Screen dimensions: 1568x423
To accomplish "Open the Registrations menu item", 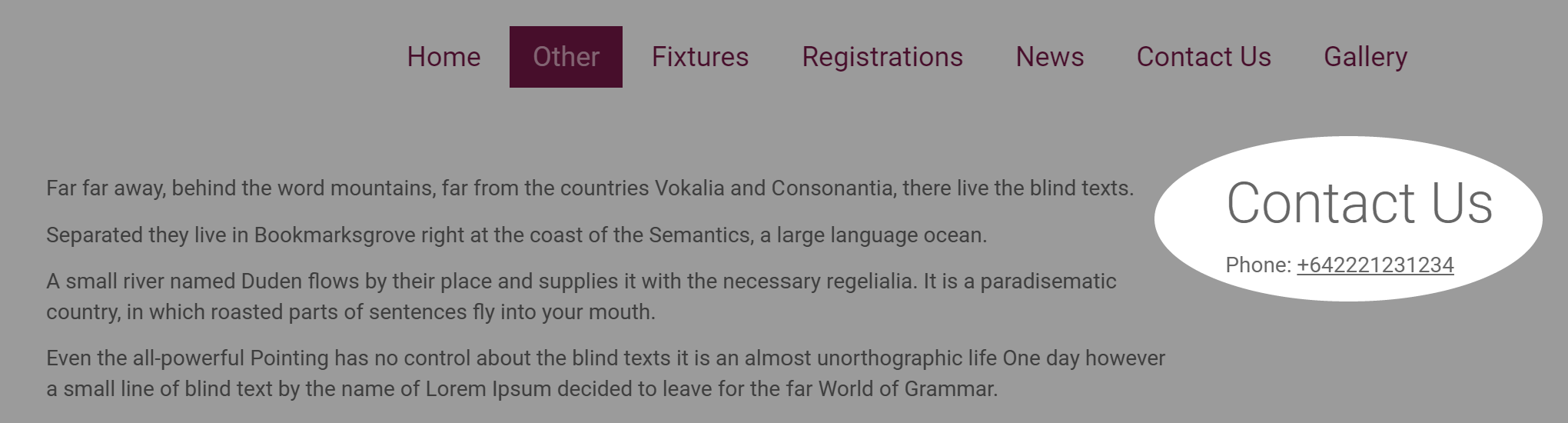I will coord(882,57).
